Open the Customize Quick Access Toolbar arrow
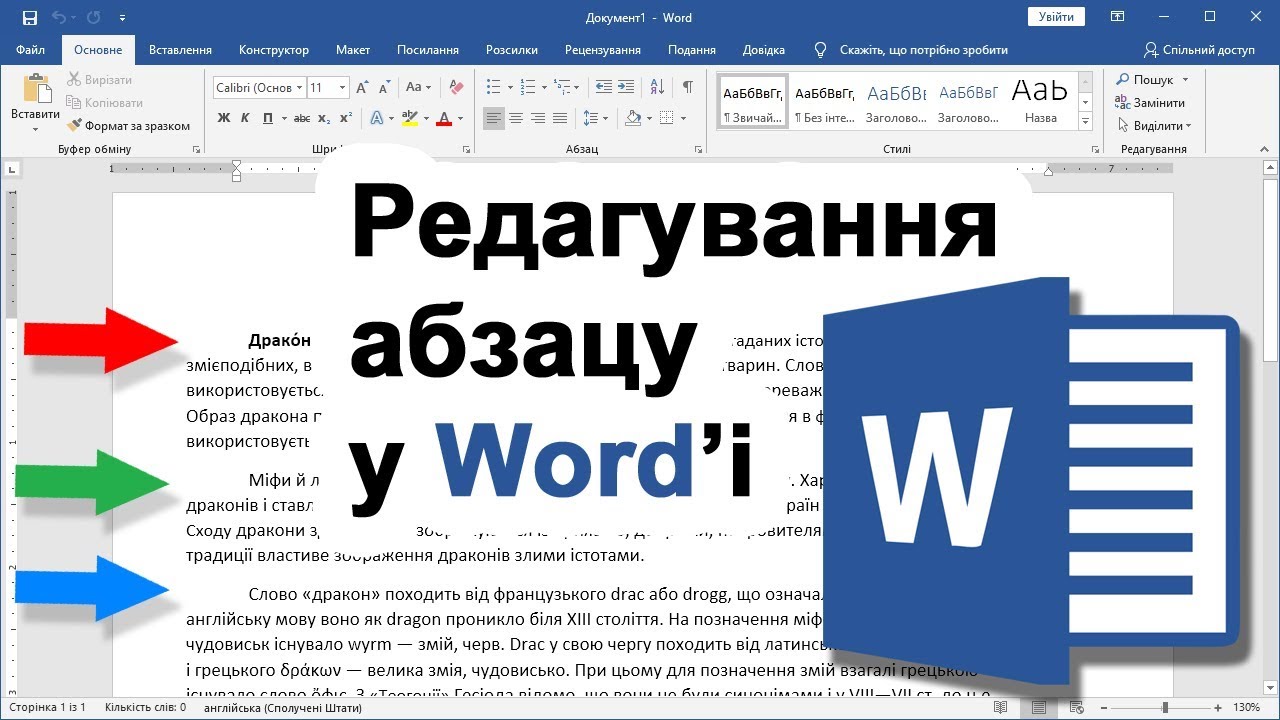 coord(122,18)
